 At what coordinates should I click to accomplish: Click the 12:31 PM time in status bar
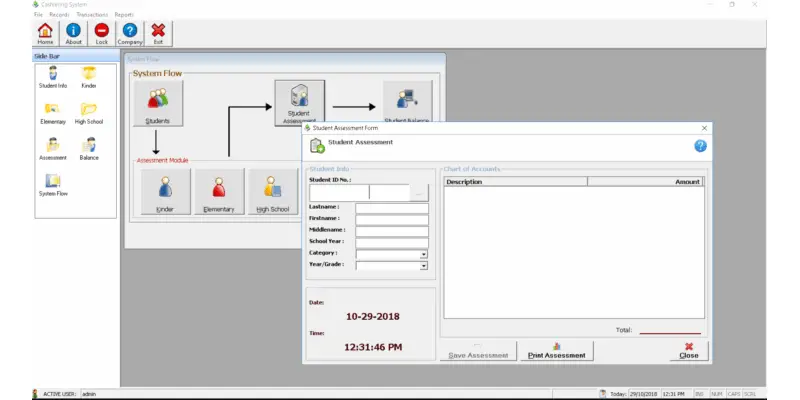(674, 394)
